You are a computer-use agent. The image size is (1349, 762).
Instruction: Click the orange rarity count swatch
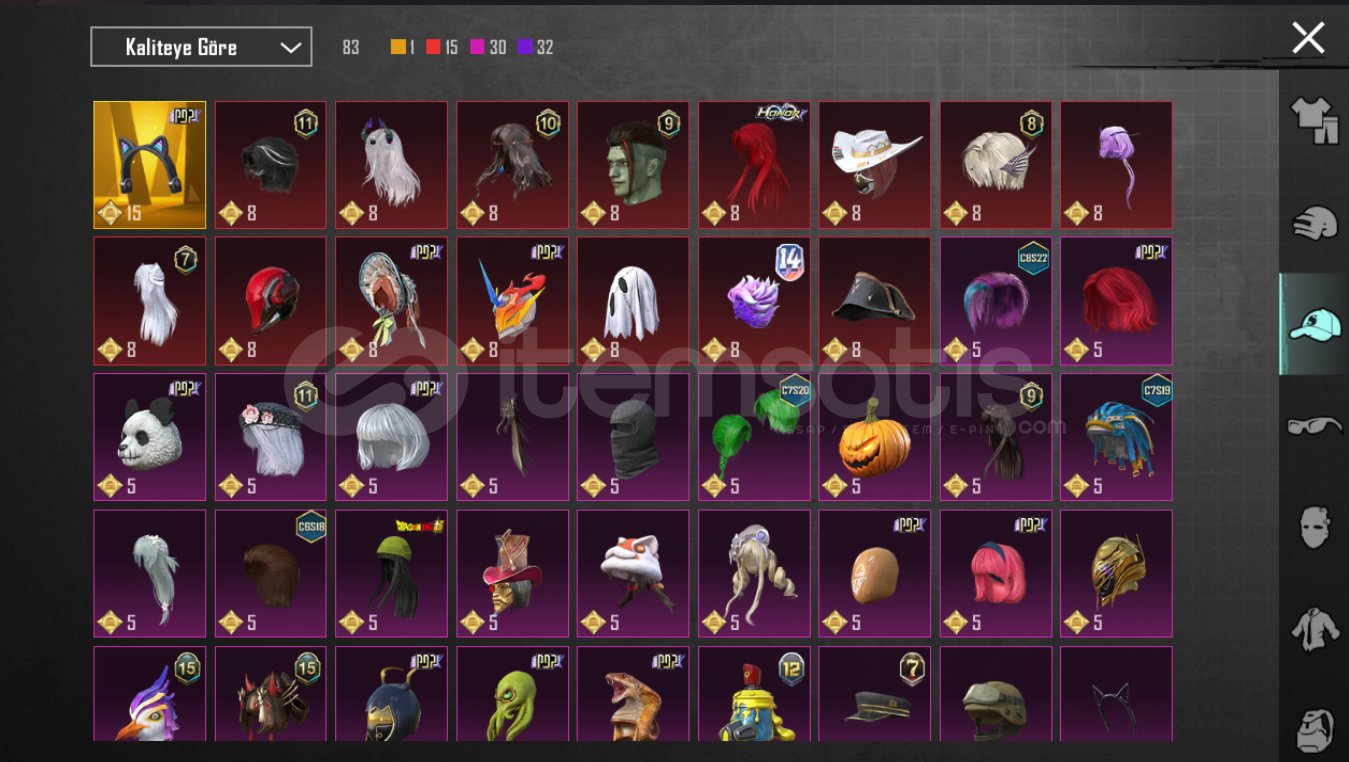point(398,47)
